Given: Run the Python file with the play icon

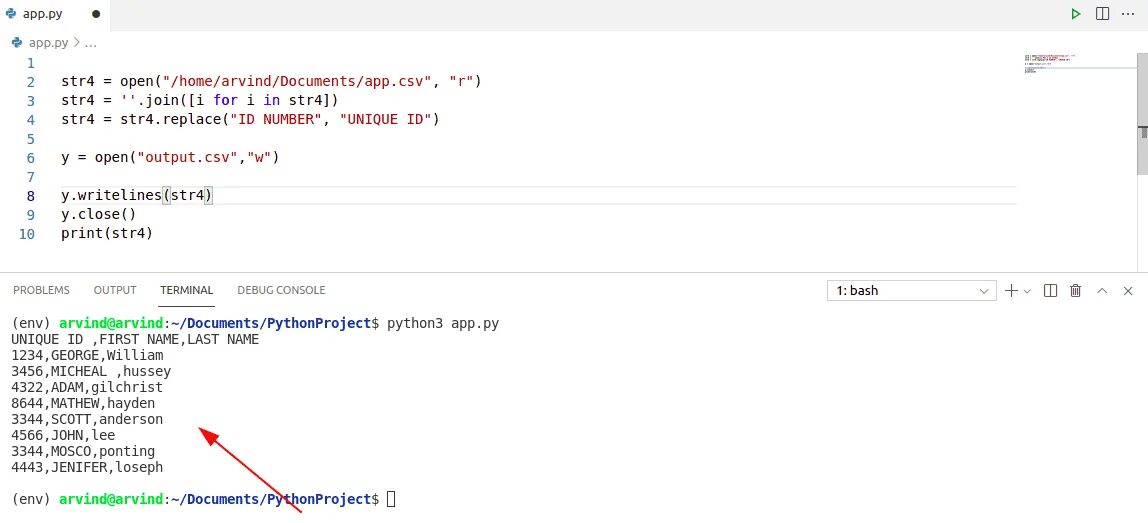Looking at the screenshot, I should (1076, 14).
